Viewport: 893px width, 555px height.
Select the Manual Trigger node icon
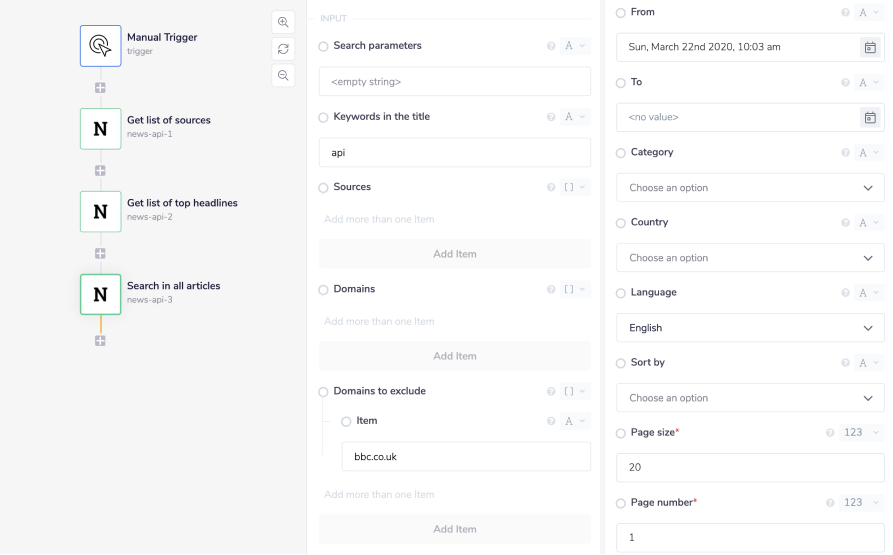click(x=100, y=46)
